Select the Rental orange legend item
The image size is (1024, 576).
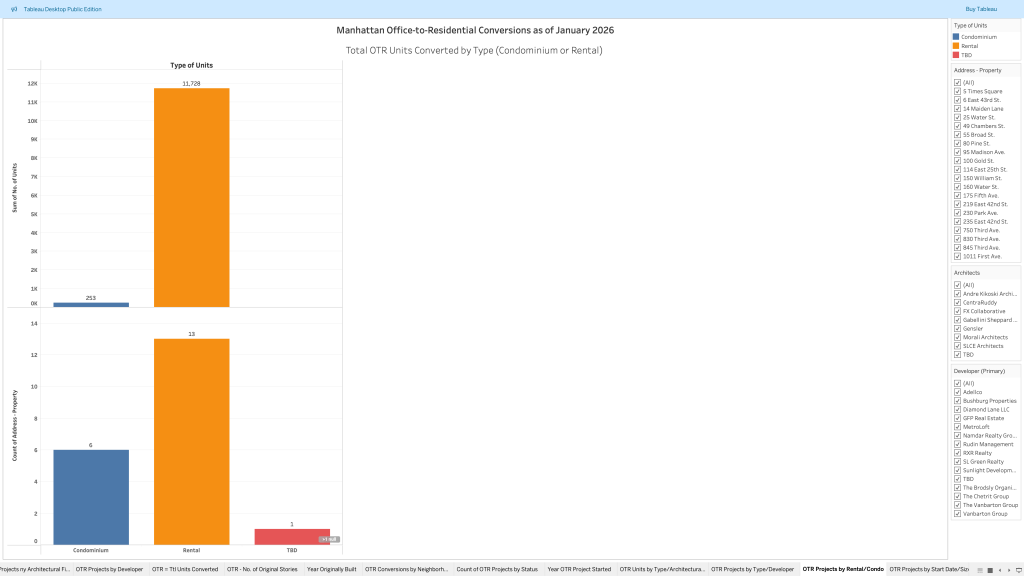coord(969,45)
